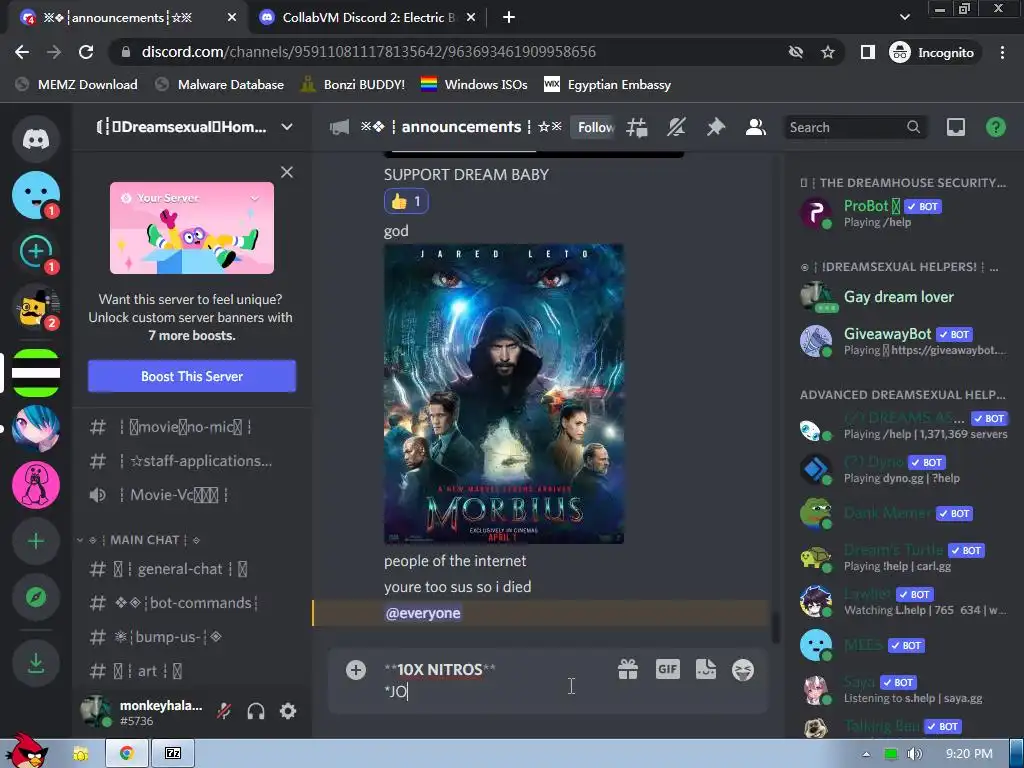Open the GIF picker
Image resolution: width=1024 pixels, height=768 pixels.
(667, 669)
